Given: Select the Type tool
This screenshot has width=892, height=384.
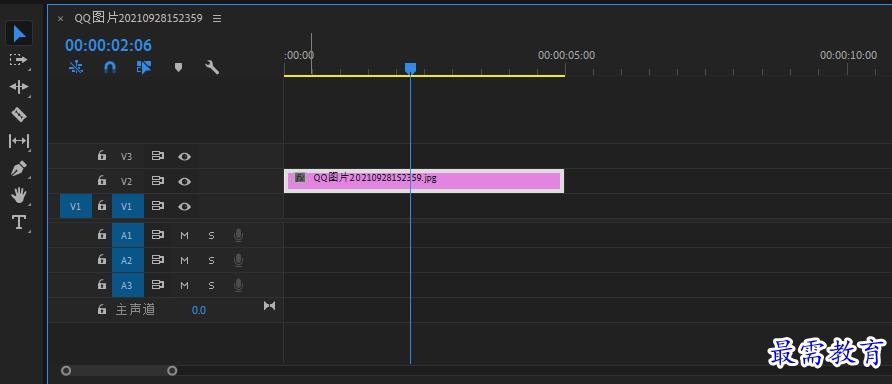Looking at the screenshot, I should tap(19, 222).
